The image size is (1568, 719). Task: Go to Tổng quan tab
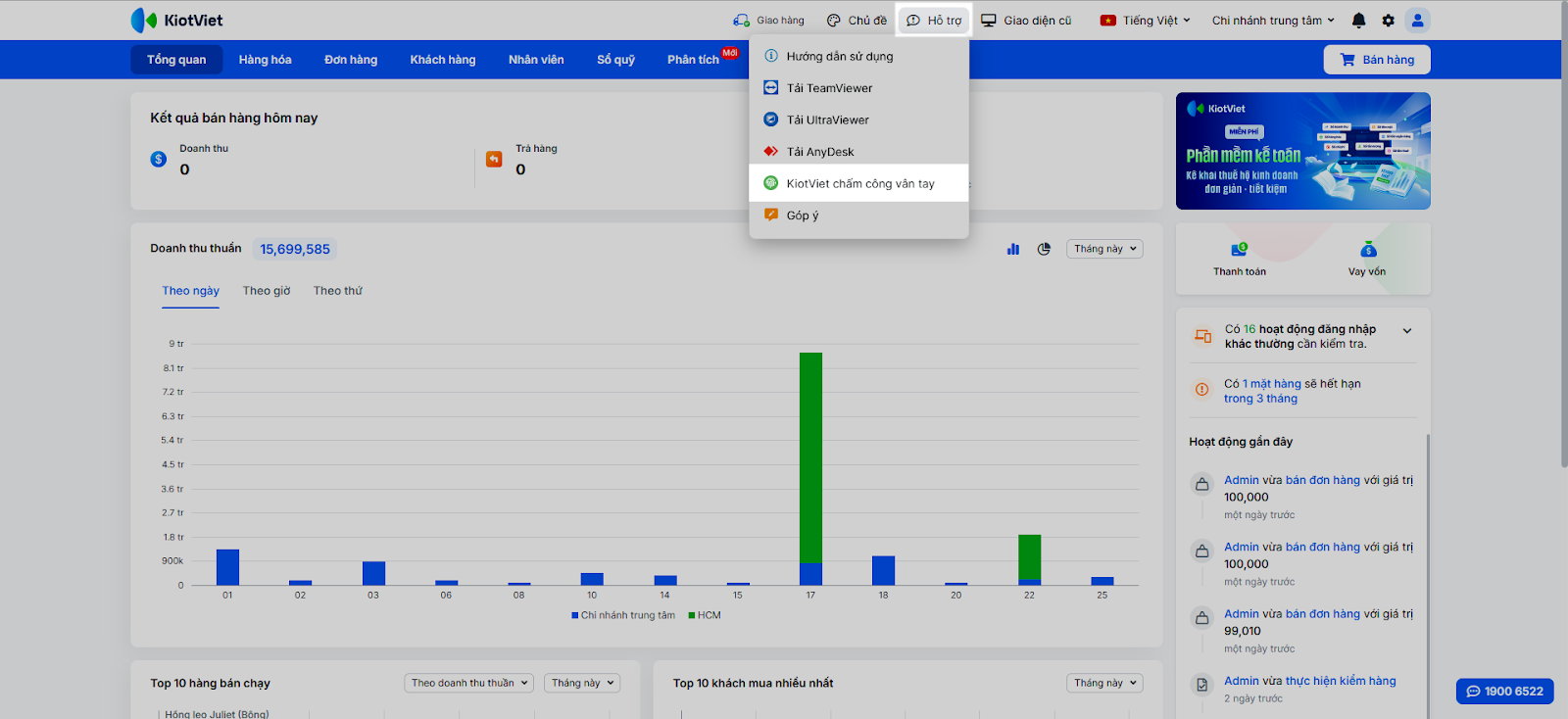pos(176,60)
